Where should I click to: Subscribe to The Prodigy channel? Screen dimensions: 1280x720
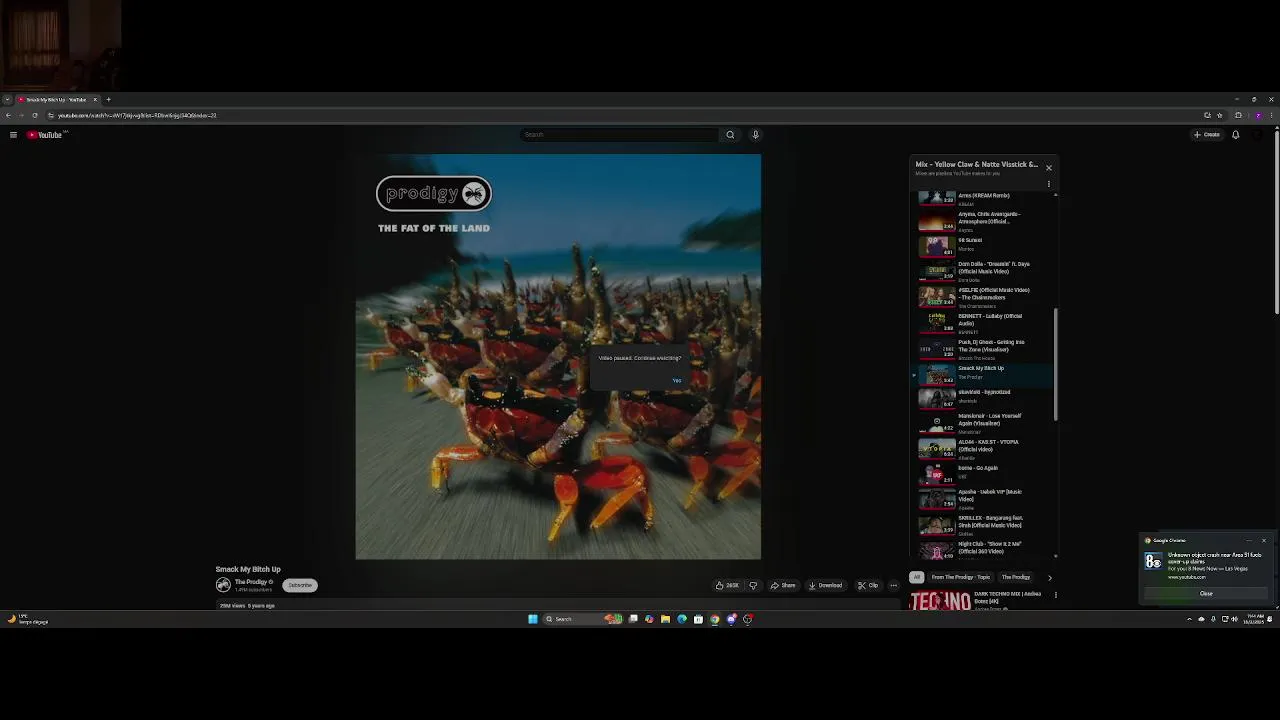(x=300, y=585)
